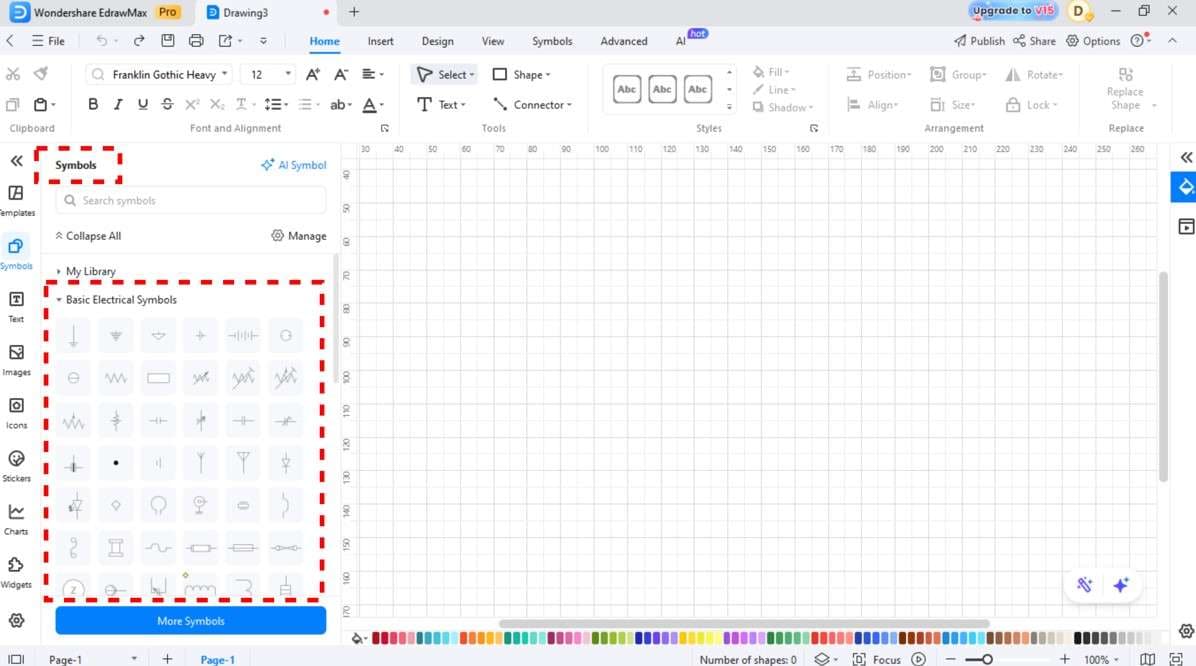The height and width of the screenshot is (666, 1196).
Task: Toggle bold text formatting
Action: pyautogui.click(x=92, y=103)
